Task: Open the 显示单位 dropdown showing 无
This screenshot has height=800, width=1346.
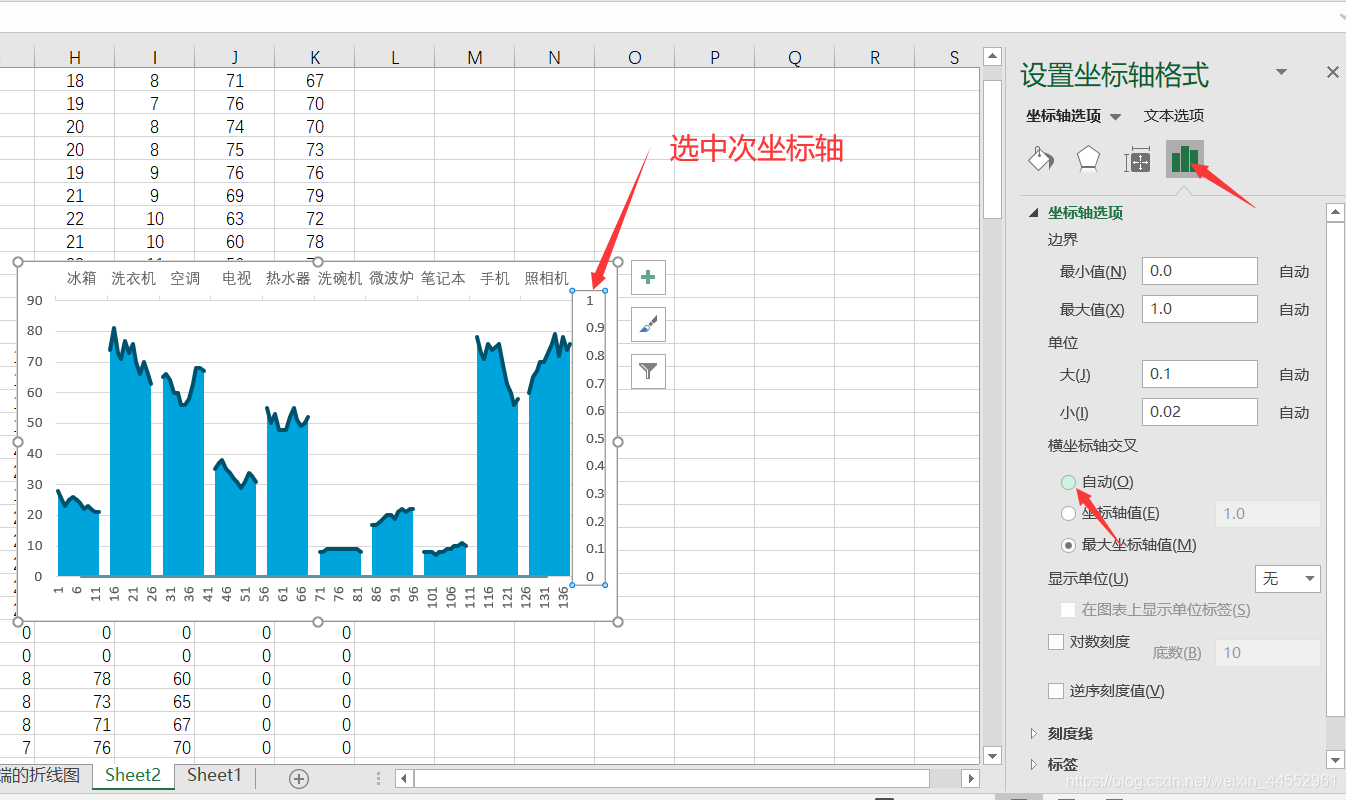Action: click(x=1288, y=579)
